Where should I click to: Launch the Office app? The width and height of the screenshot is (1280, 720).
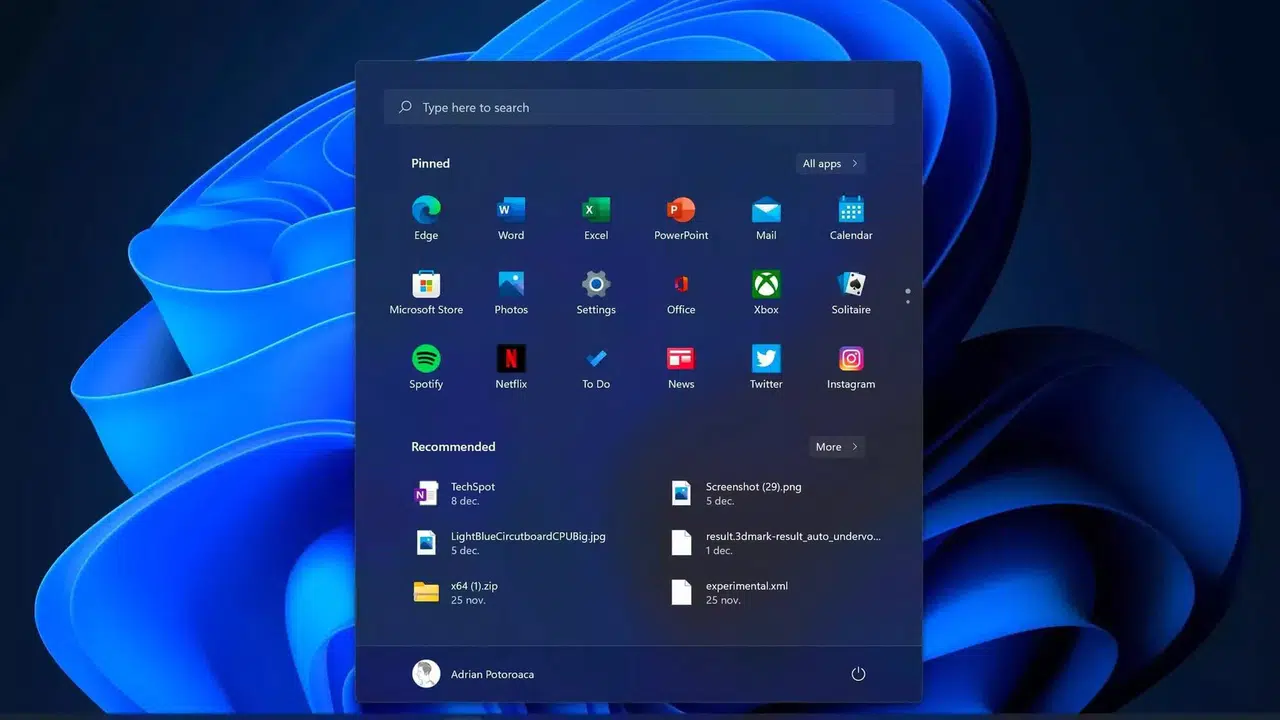click(x=681, y=284)
